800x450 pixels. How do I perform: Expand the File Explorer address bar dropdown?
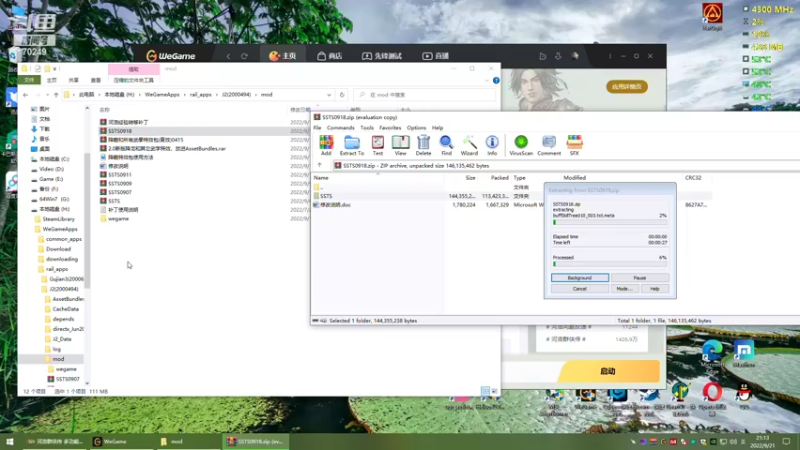(x=329, y=95)
